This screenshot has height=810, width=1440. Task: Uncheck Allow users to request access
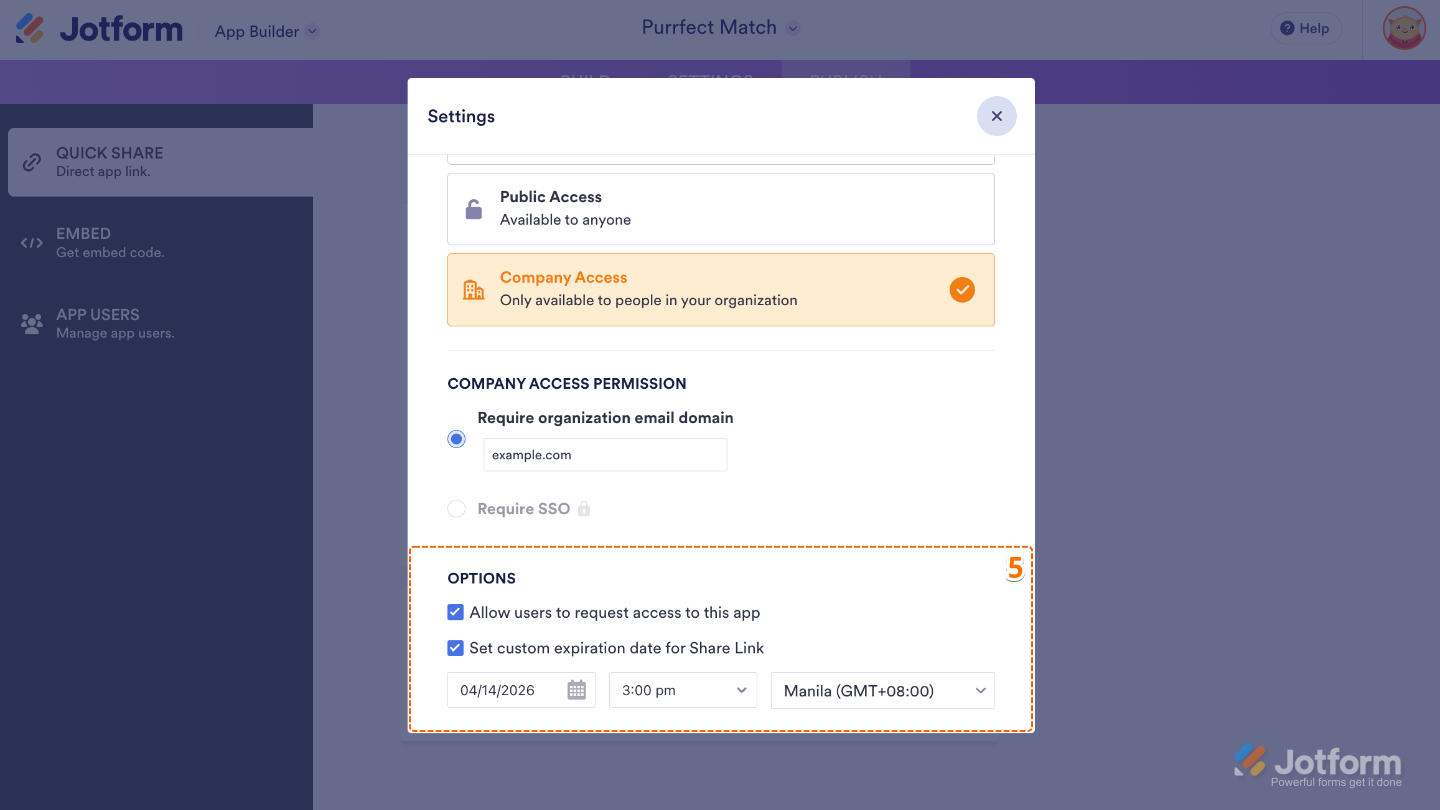[456, 611]
